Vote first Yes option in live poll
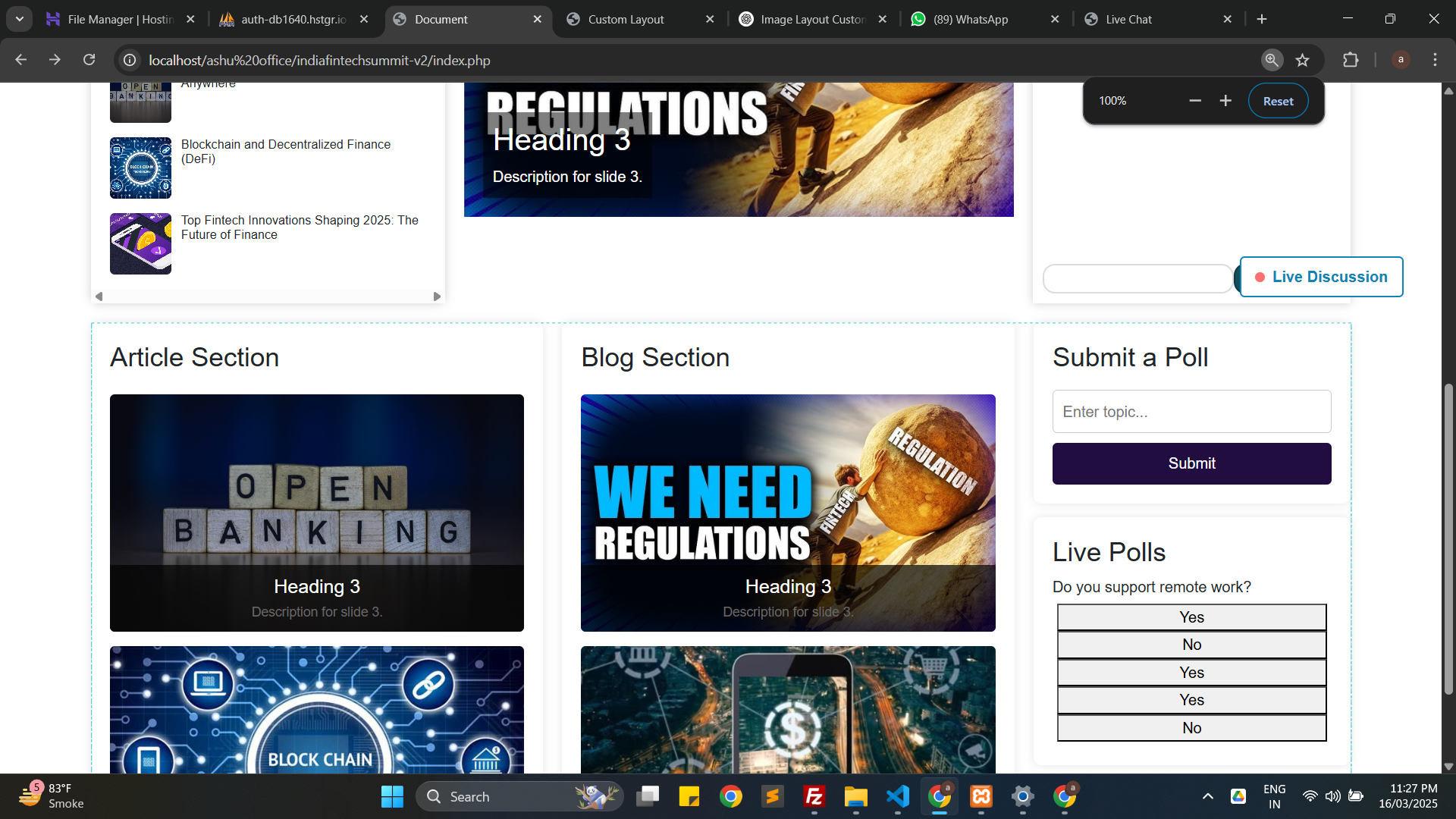 tap(1191, 617)
